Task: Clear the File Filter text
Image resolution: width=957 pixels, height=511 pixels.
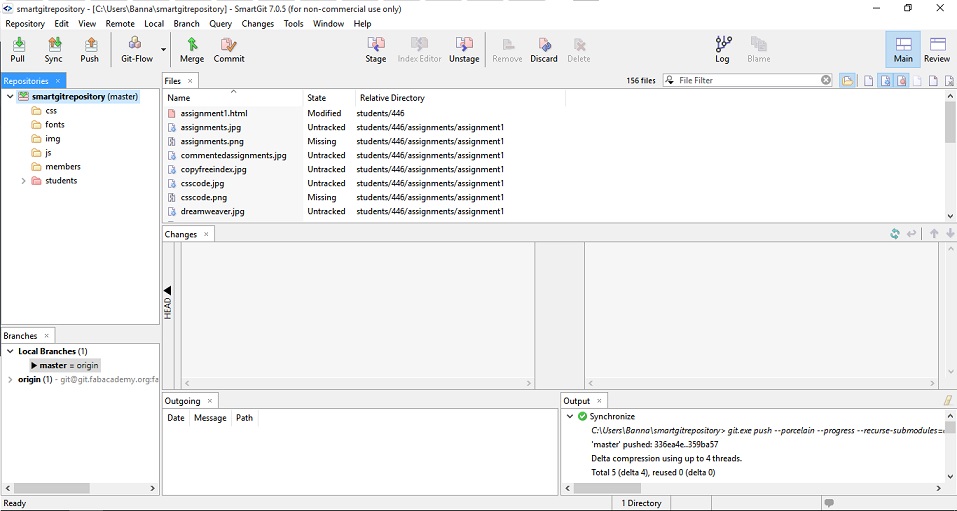Action: tap(825, 80)
